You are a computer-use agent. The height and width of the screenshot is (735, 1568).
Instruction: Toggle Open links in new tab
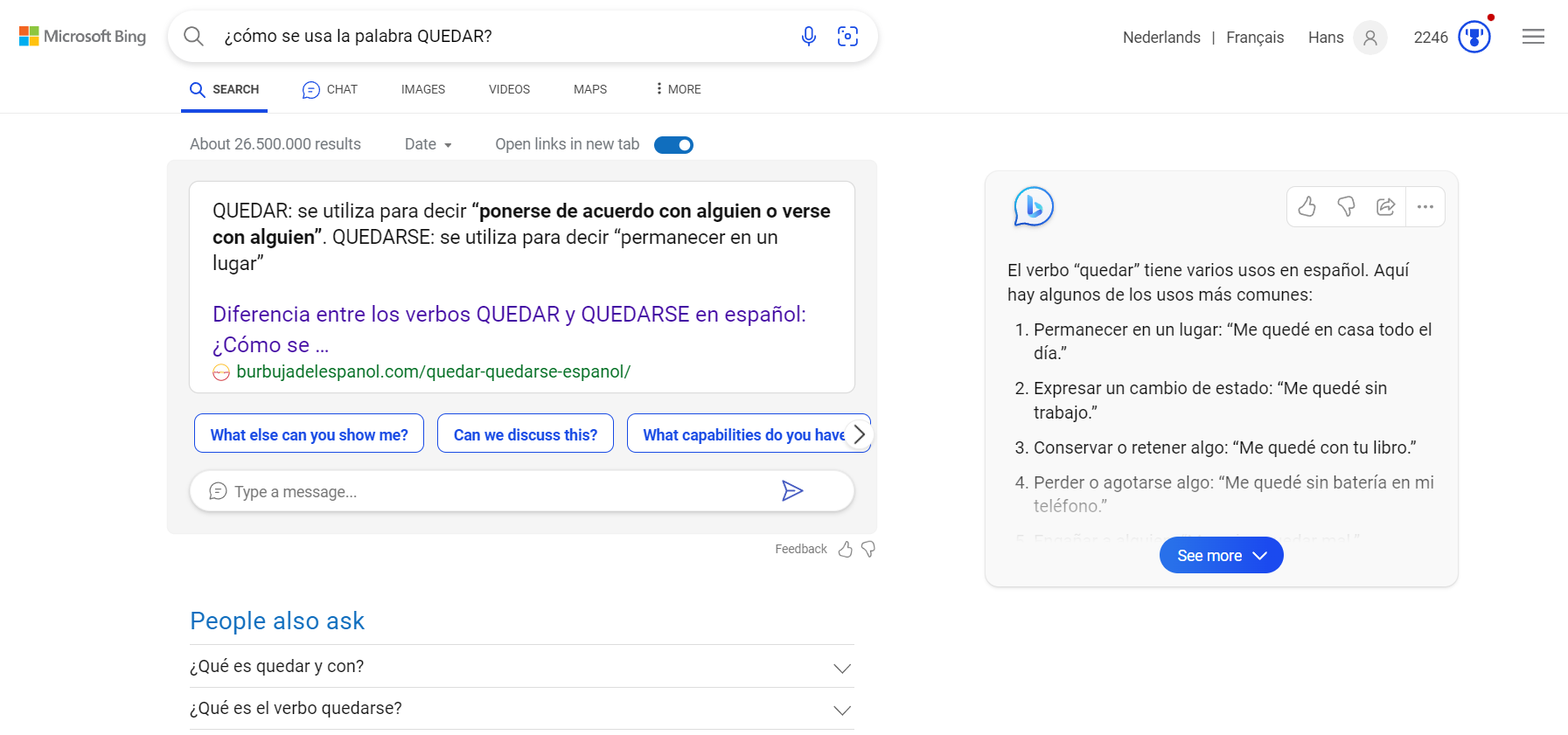pyautogui.click(x=673, y=145)
